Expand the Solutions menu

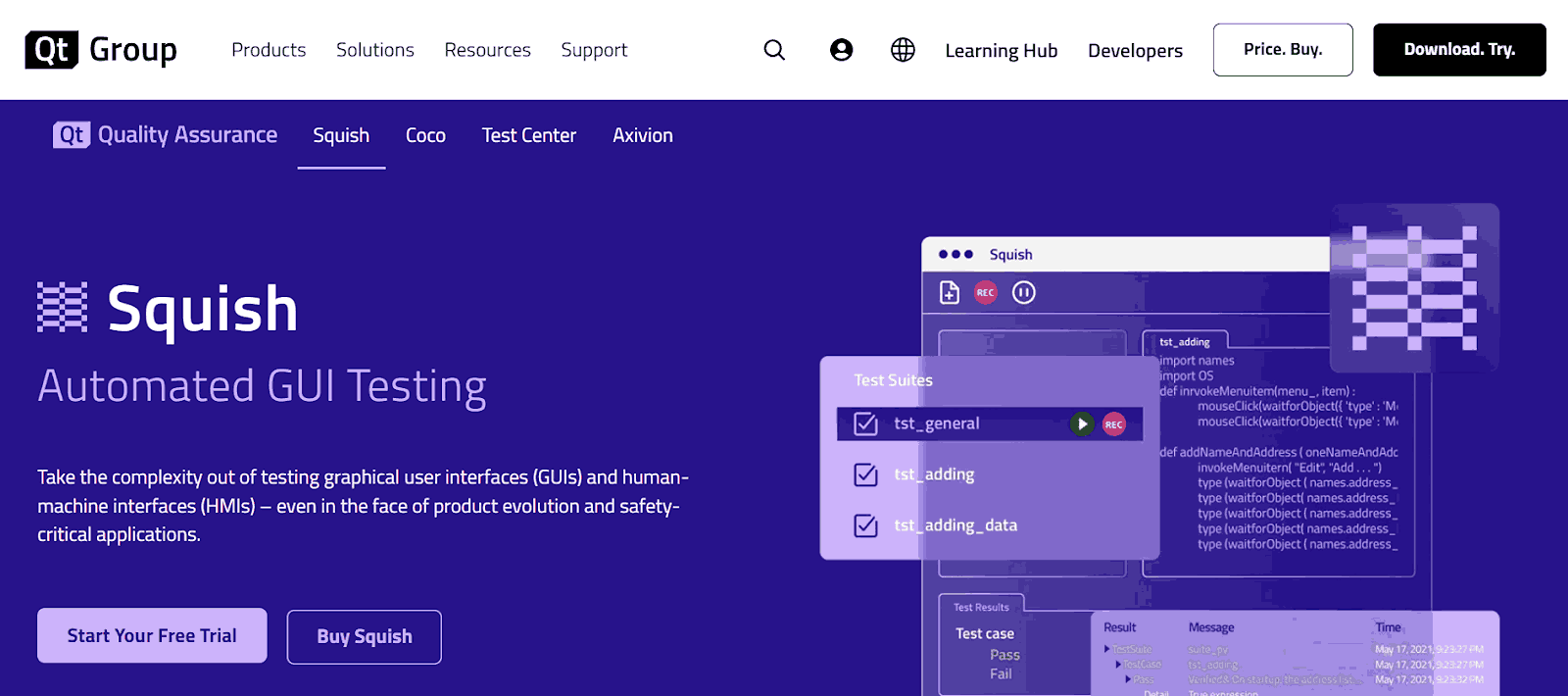(x=374, y=50)
